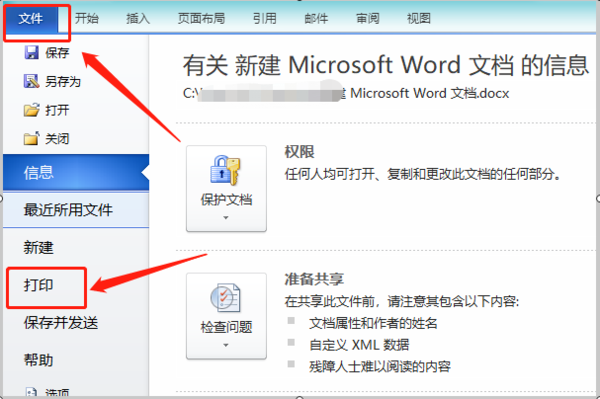Open the View ribbon tab
This screenshot has width=600, height=399.
pos(419,18)
